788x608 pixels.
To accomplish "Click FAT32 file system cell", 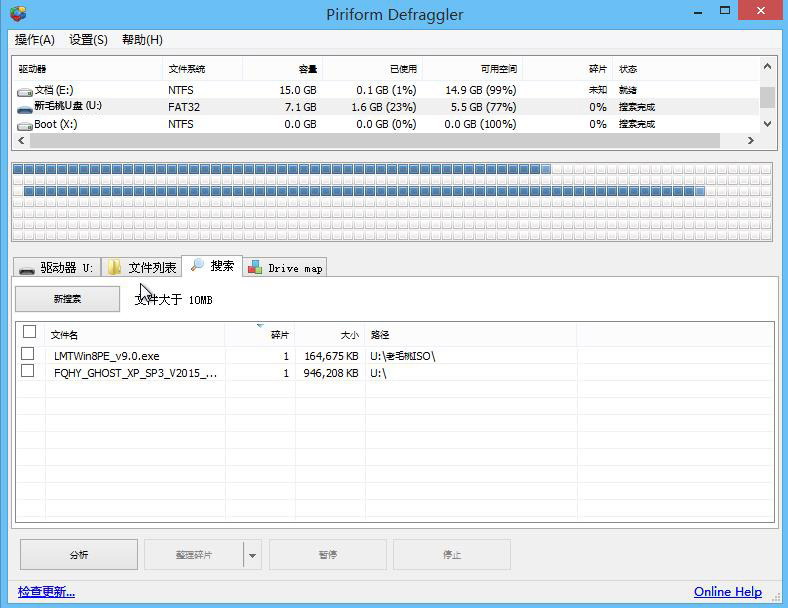I will 184,107.
